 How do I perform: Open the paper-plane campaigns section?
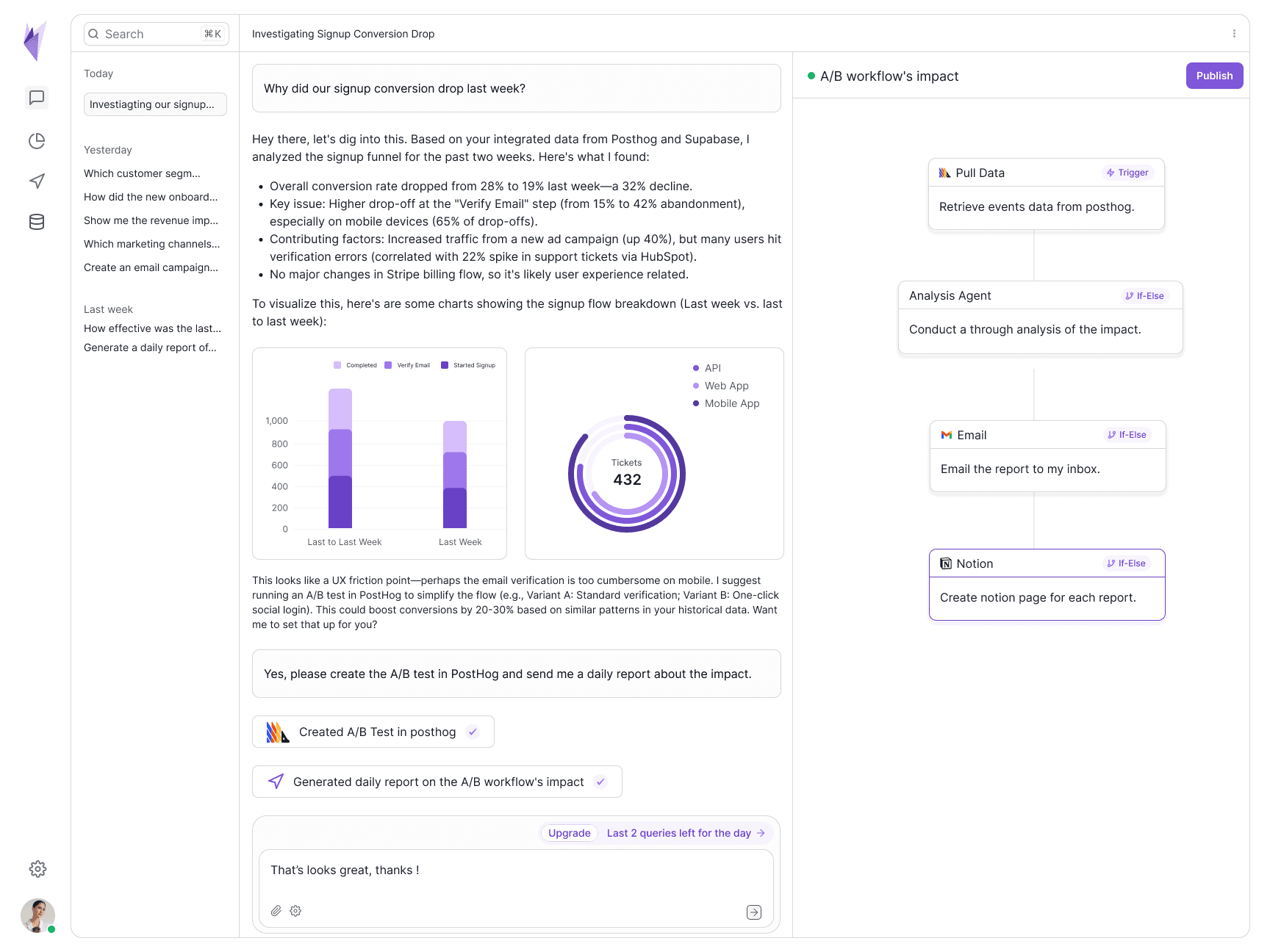coord(37,181)
